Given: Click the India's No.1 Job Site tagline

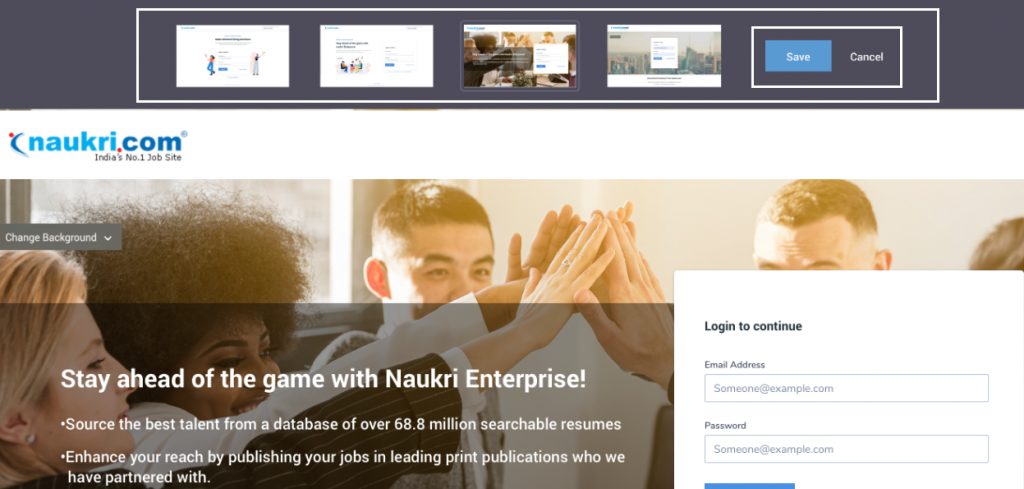Looking at the screenshot, I should point(138,157).
